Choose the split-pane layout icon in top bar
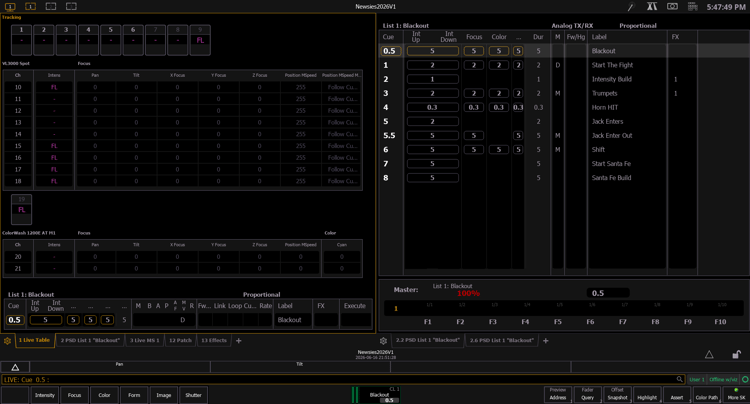This screenshot has height=404, width=750. coord(51,6)
